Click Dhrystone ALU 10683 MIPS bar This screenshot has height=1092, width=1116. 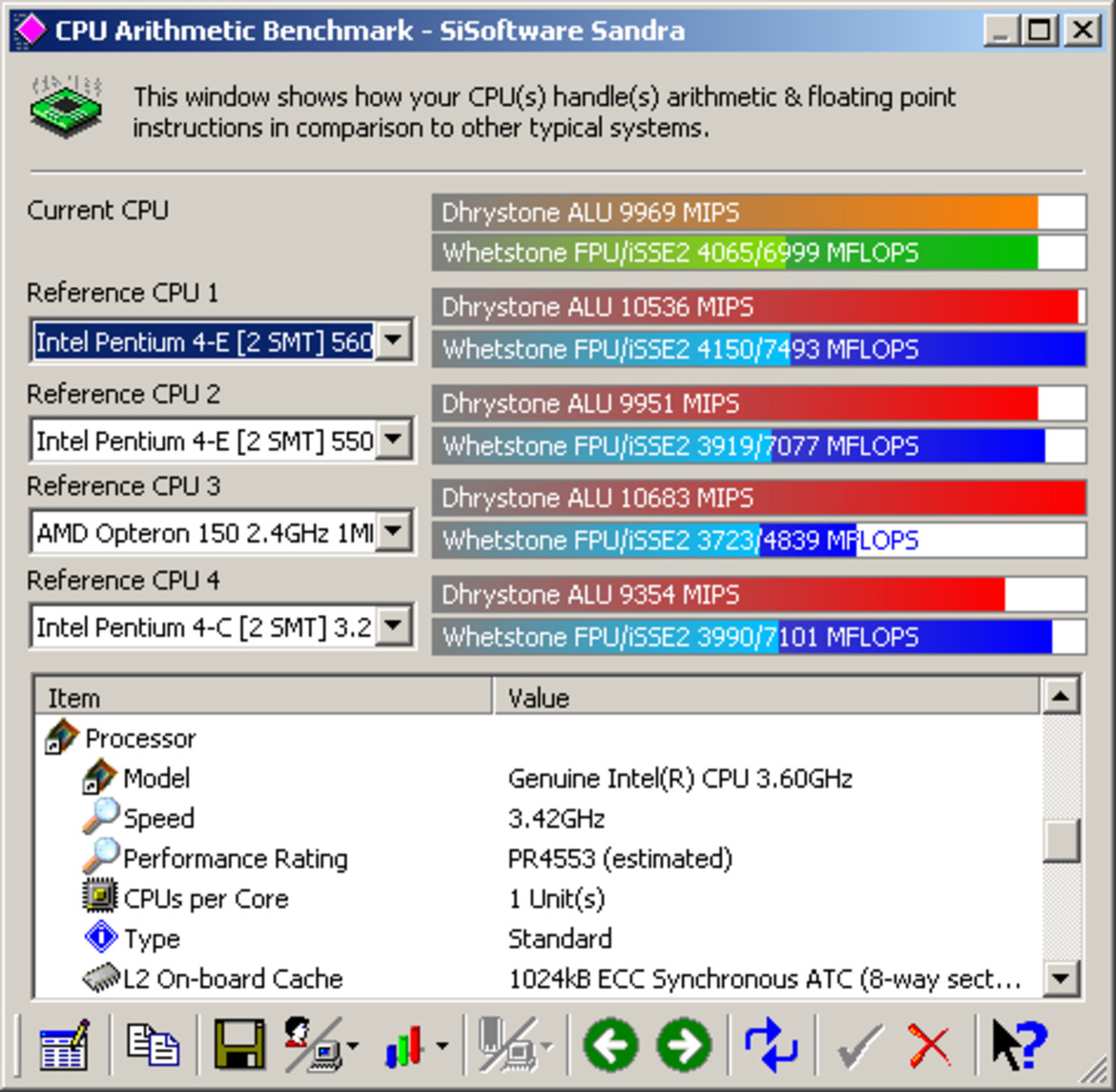758,498
